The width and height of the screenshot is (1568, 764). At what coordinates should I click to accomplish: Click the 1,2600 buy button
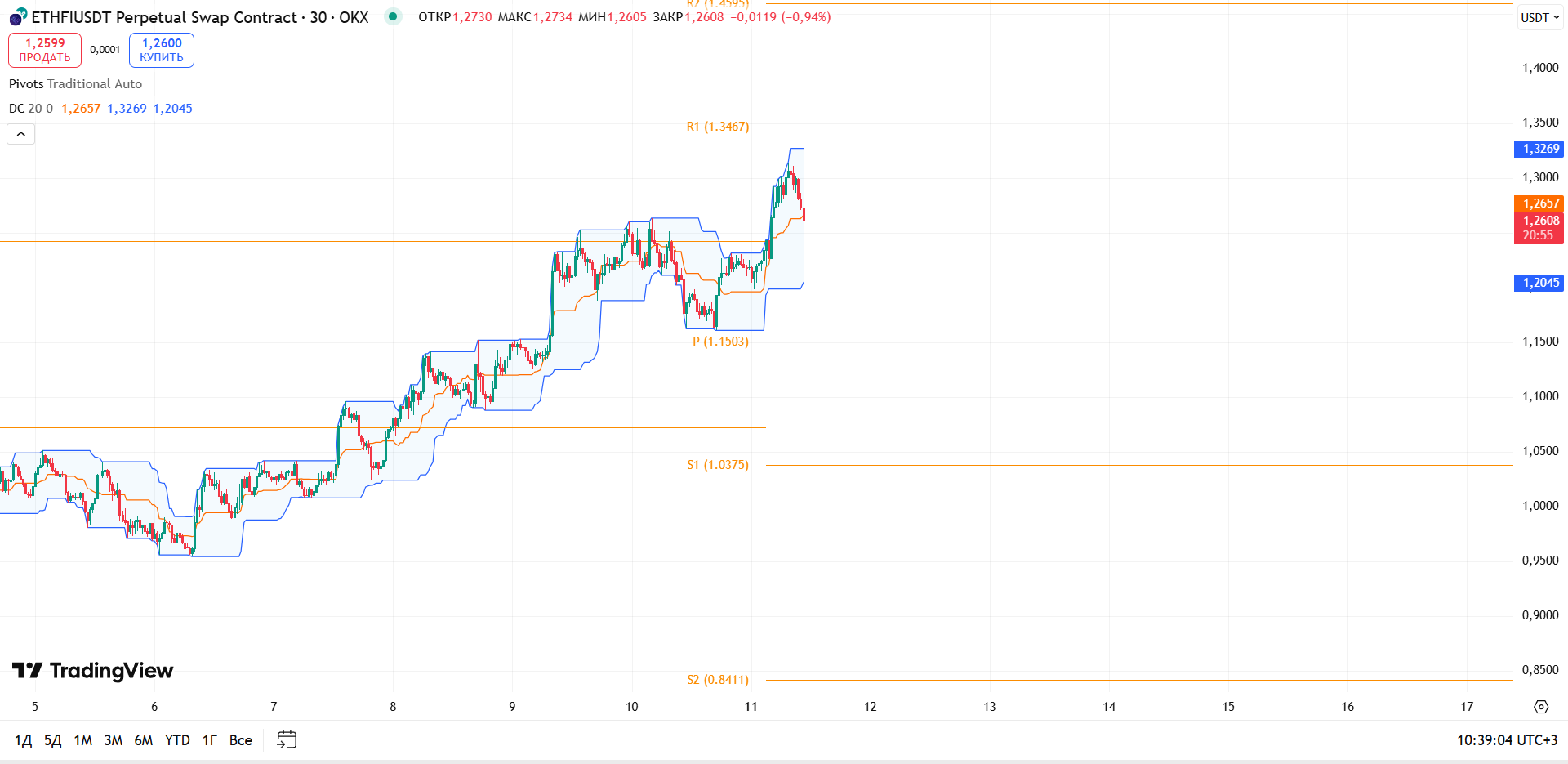(162, 50)
